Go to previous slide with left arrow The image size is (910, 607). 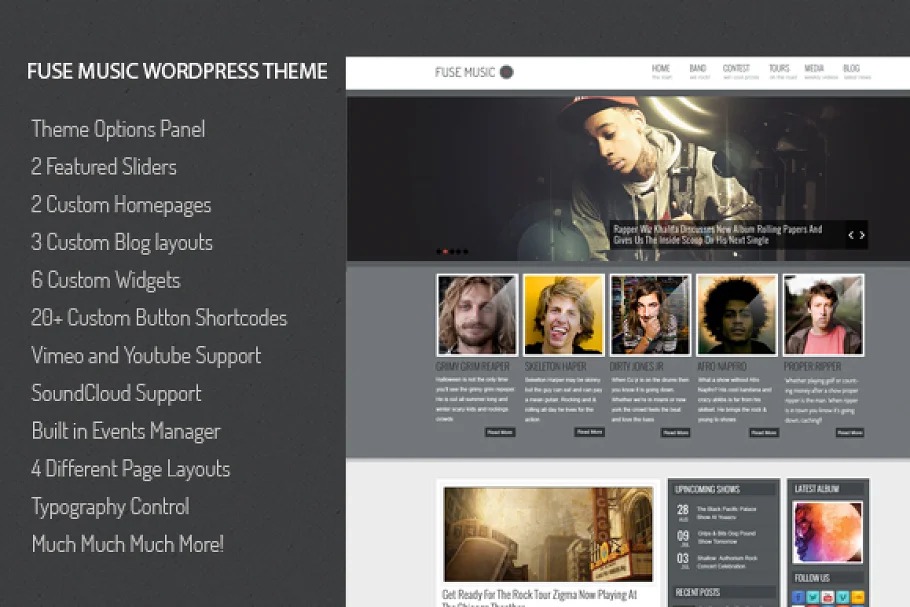tap(851, 236)
